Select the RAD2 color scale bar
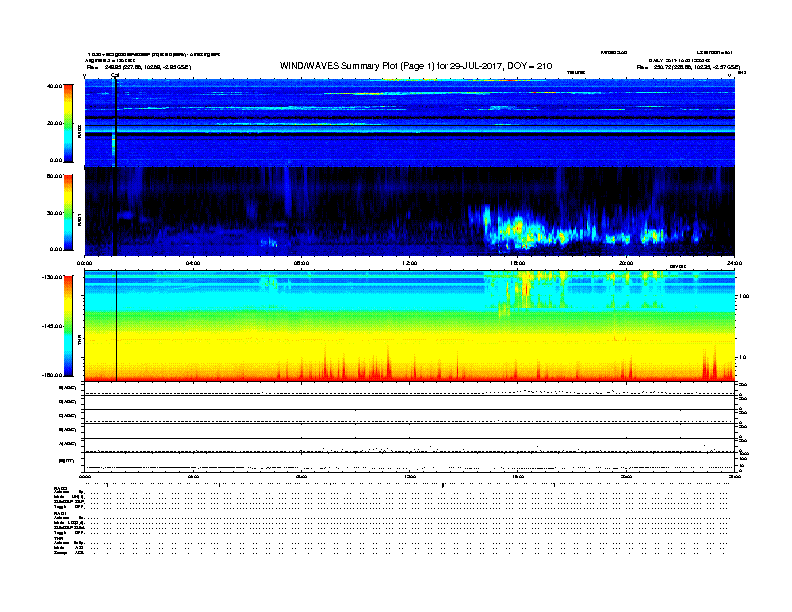Screen dimensions: 792x612 click(68, 123)
